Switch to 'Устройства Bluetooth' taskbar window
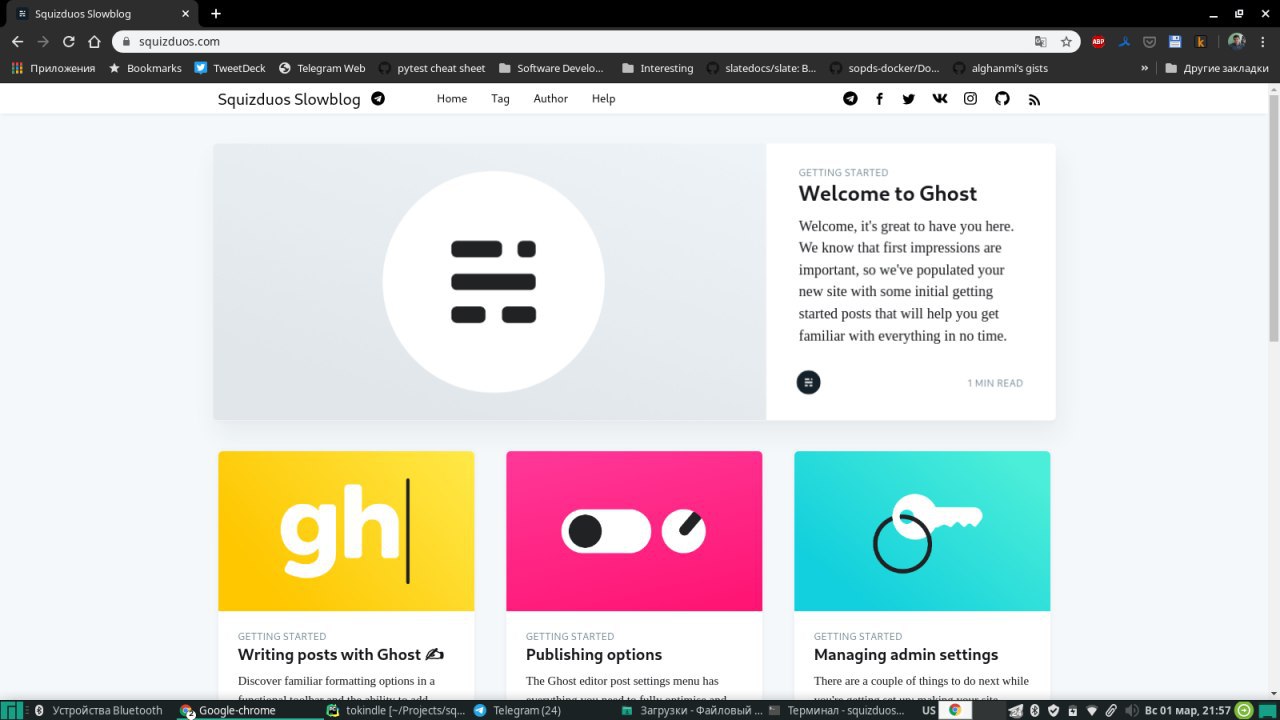 point(98,710)
